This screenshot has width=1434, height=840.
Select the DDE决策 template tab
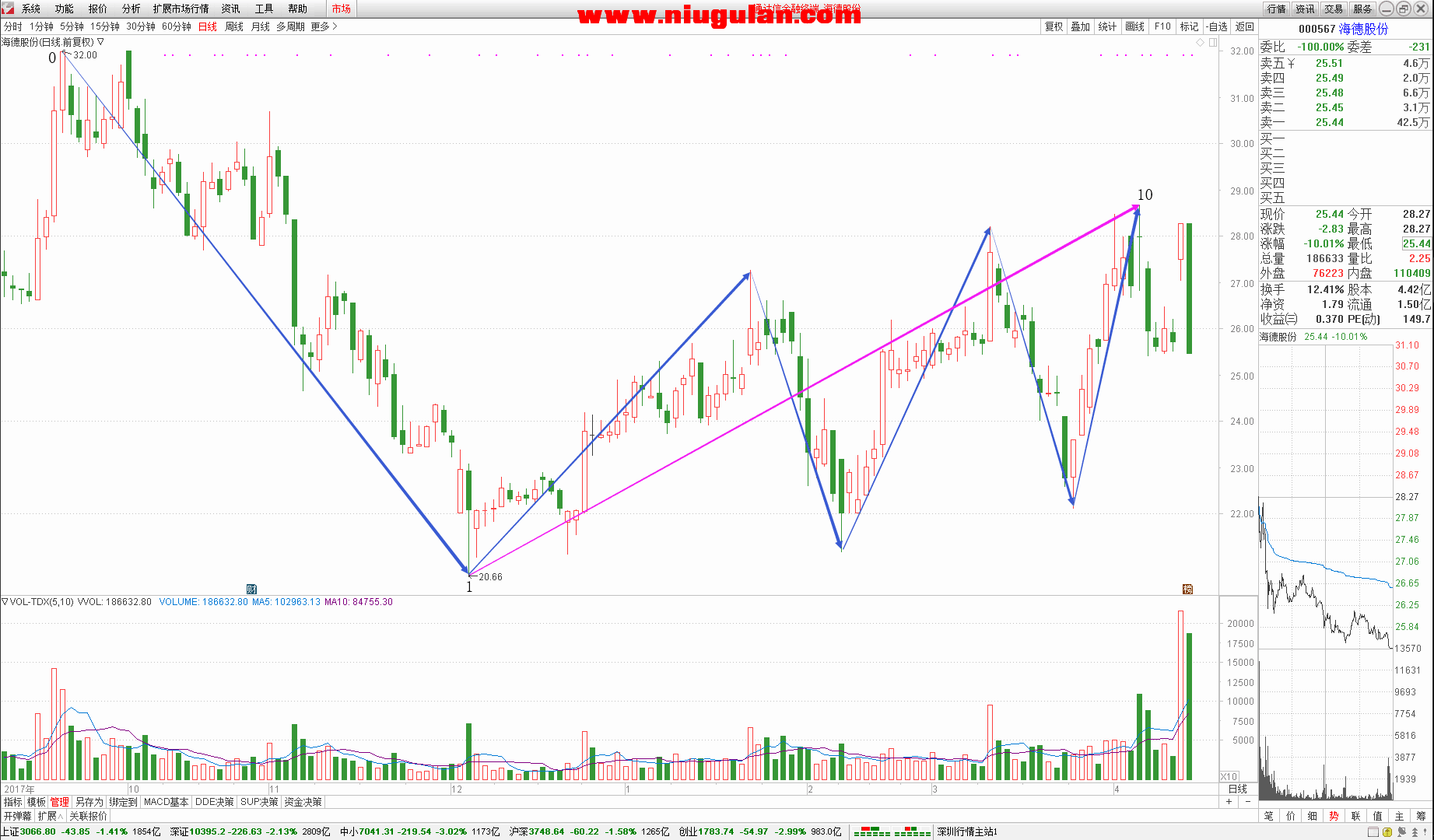[214, 802]
